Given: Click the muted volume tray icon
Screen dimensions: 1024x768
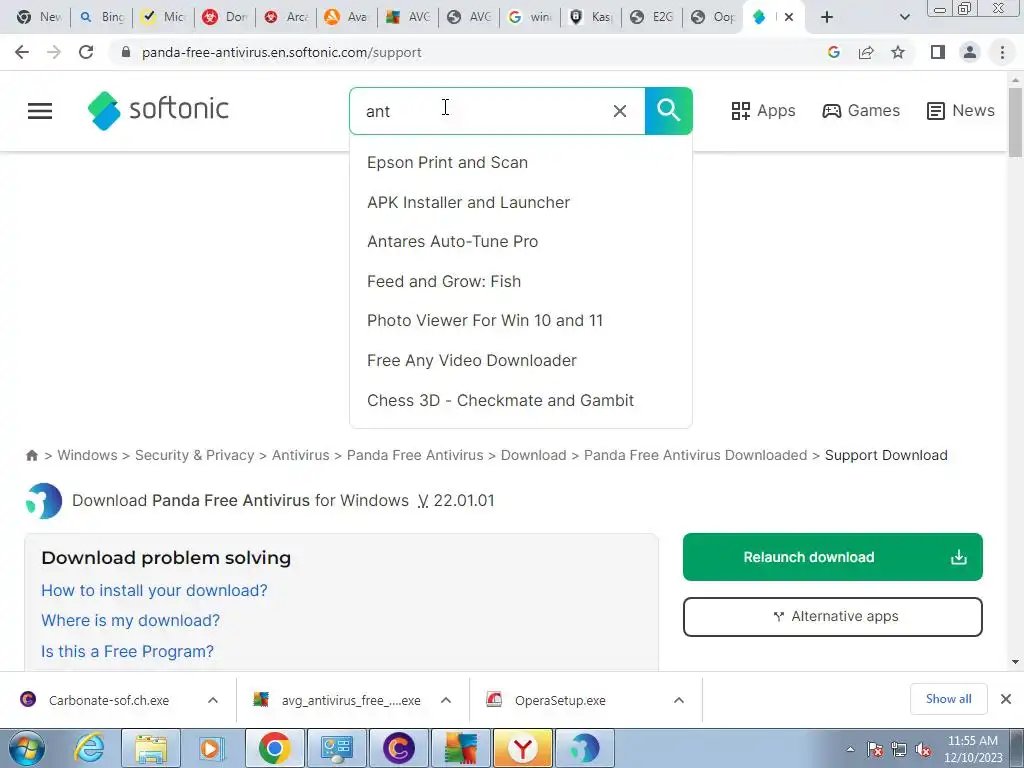Looking at the screenshot, I should 923,750.
